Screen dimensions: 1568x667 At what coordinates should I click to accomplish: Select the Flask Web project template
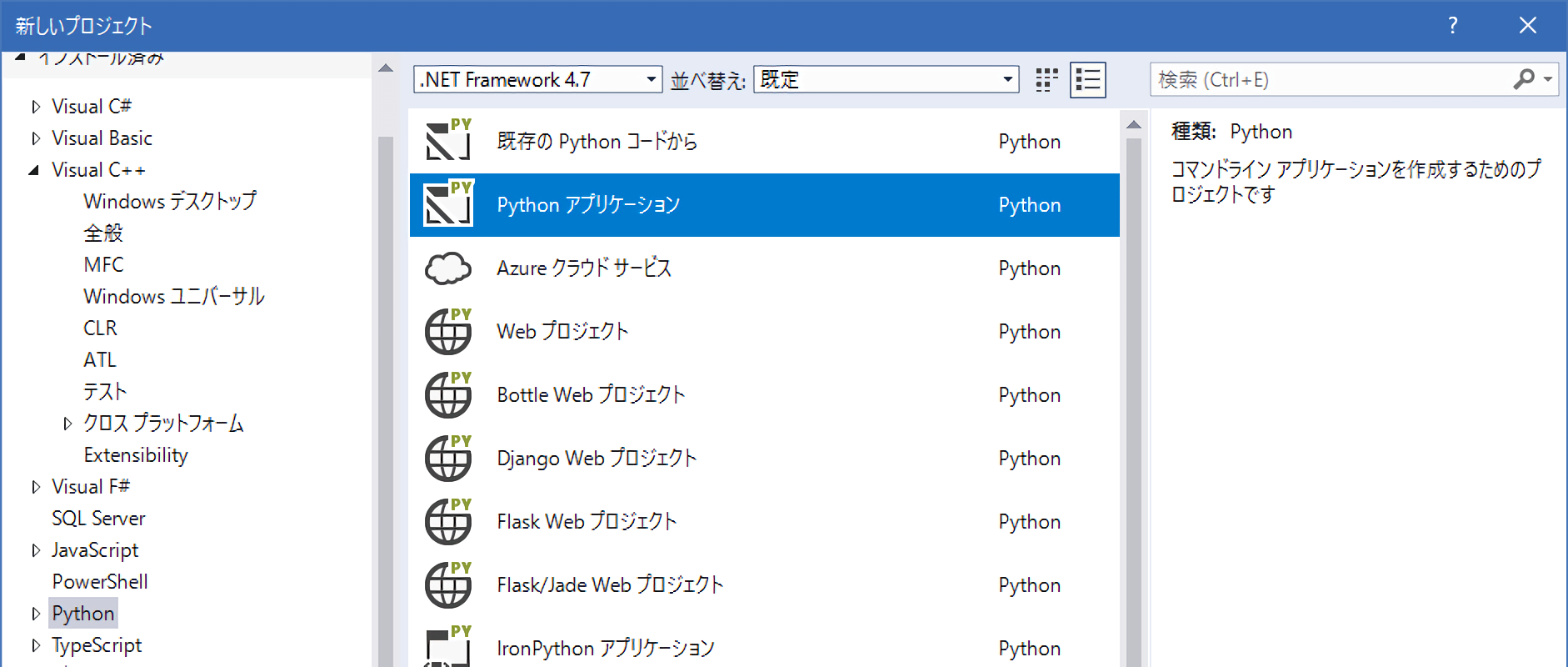(x=587, y=522)
